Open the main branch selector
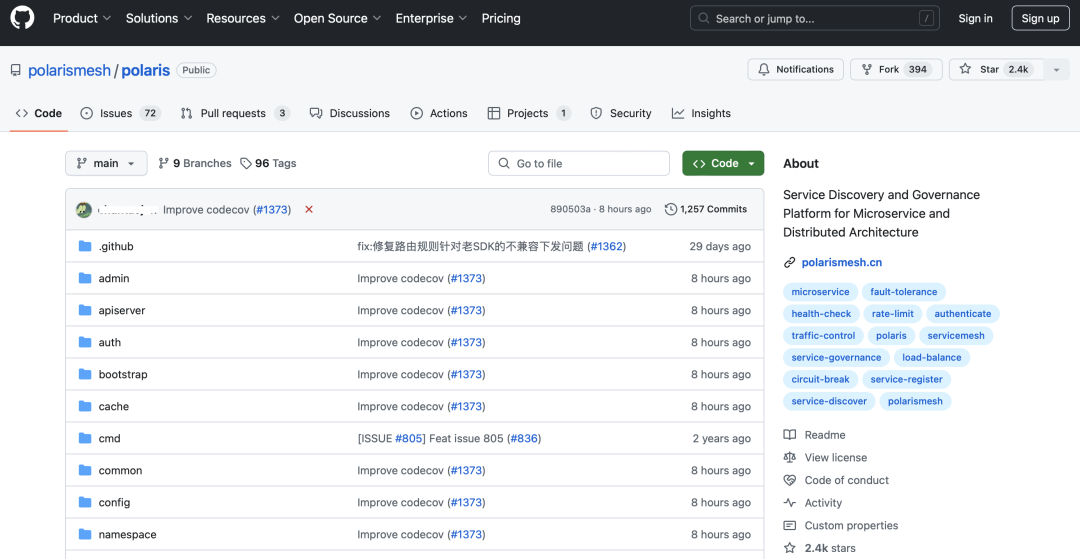This screenshot has height=559, width=1080. (106, 163)
